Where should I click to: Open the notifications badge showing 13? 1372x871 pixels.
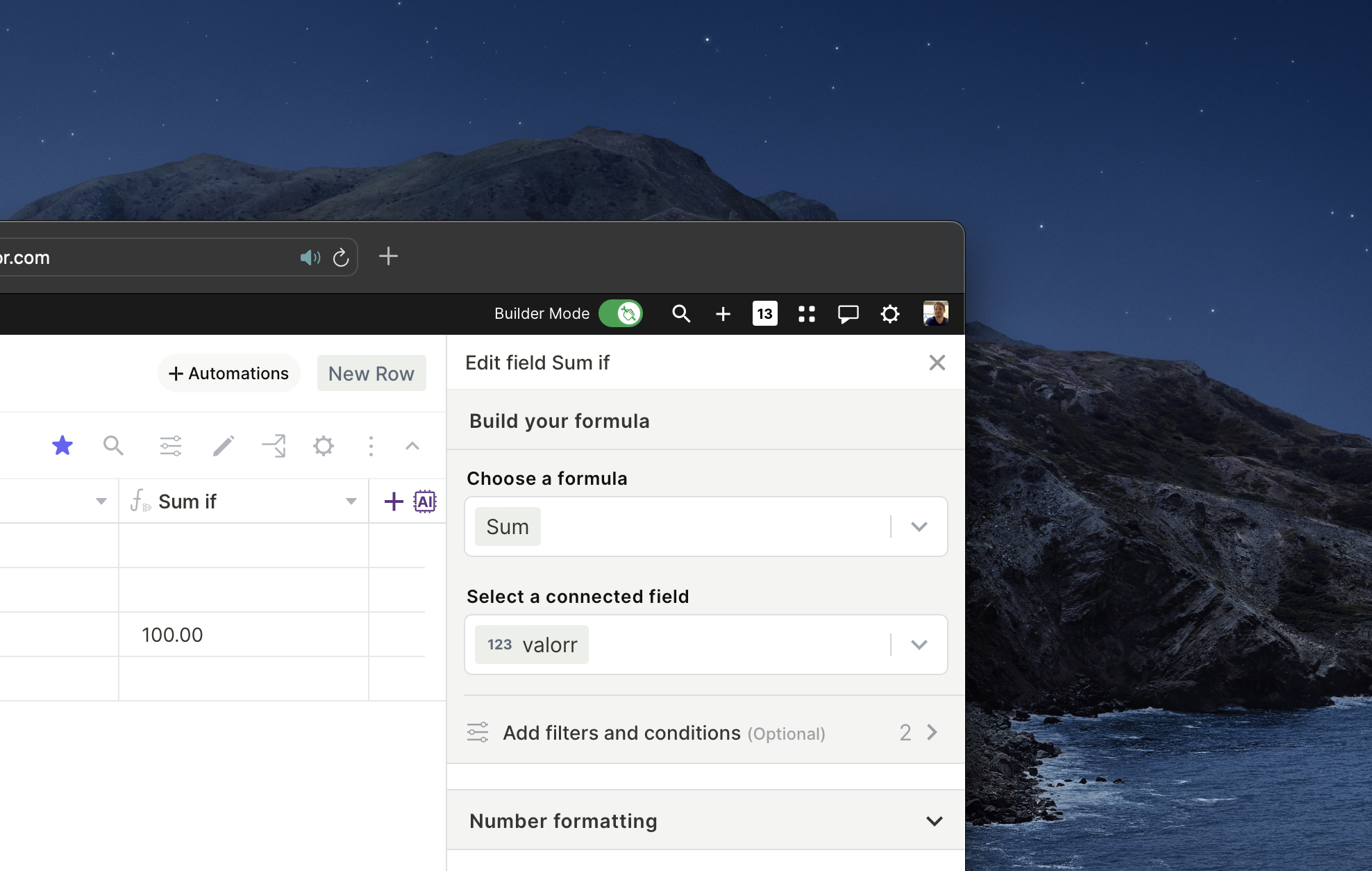[764, 314]
